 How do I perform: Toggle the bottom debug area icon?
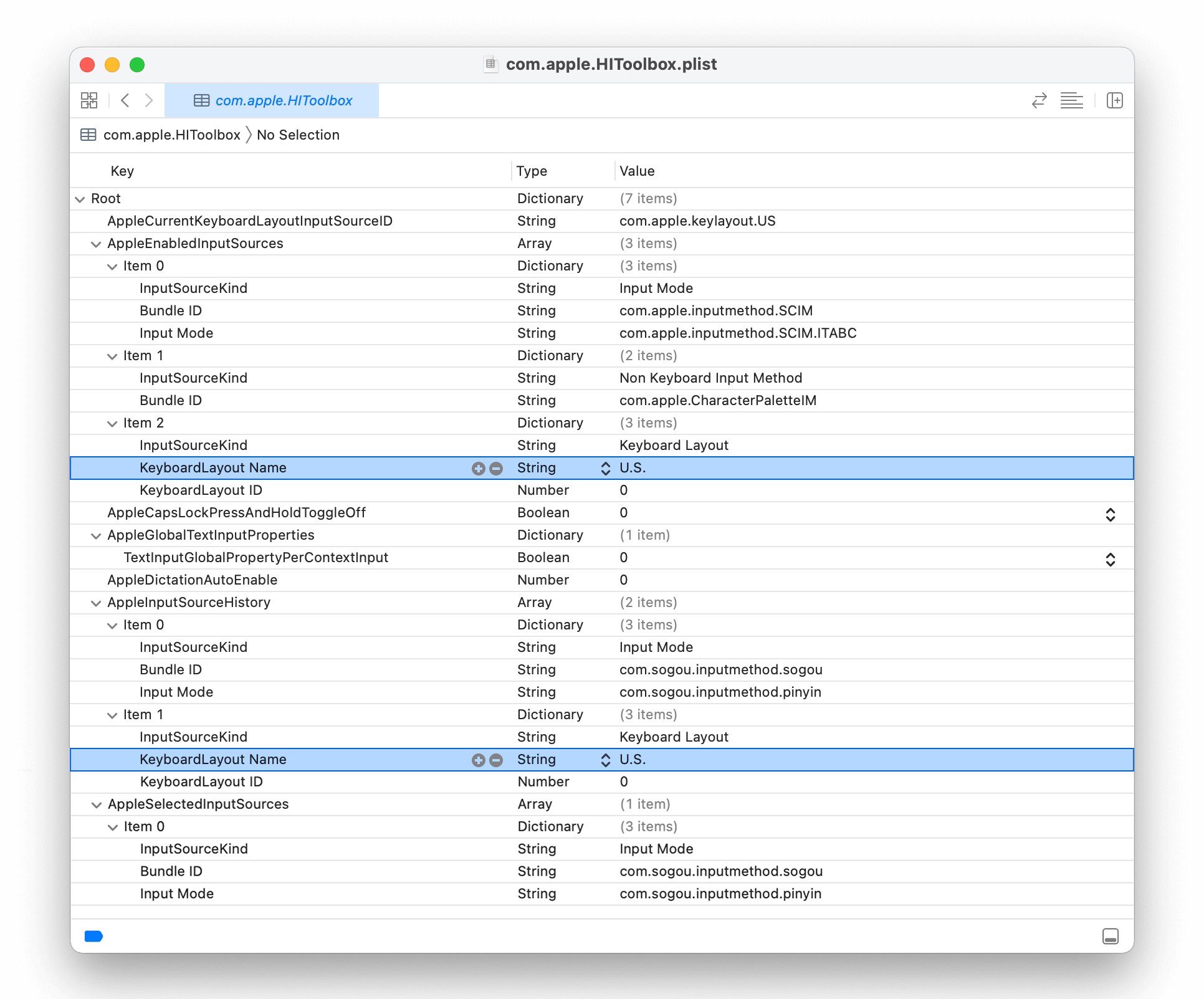(x=1110, y=936)
